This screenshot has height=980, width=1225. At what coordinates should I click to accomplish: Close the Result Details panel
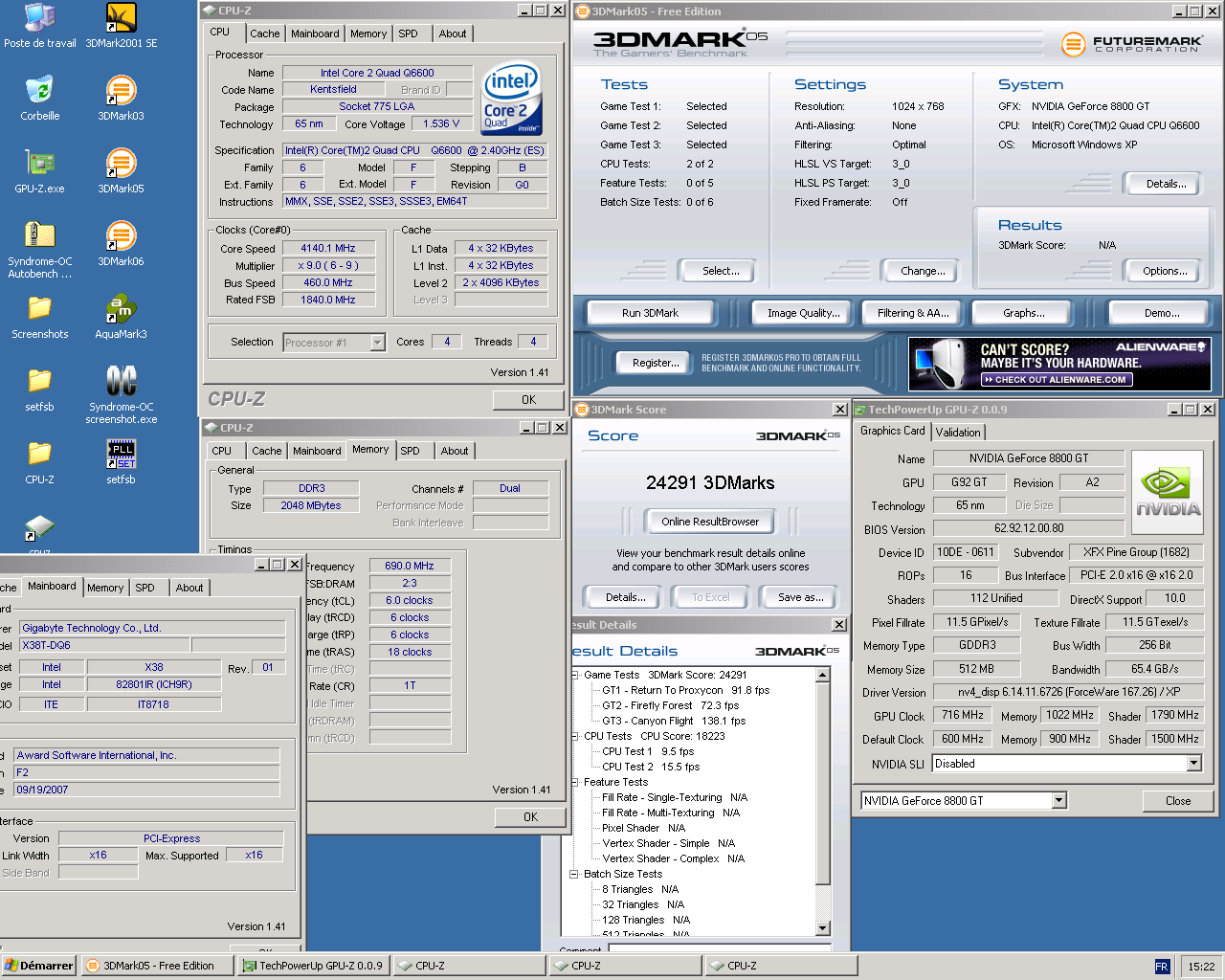pos(839,625)
